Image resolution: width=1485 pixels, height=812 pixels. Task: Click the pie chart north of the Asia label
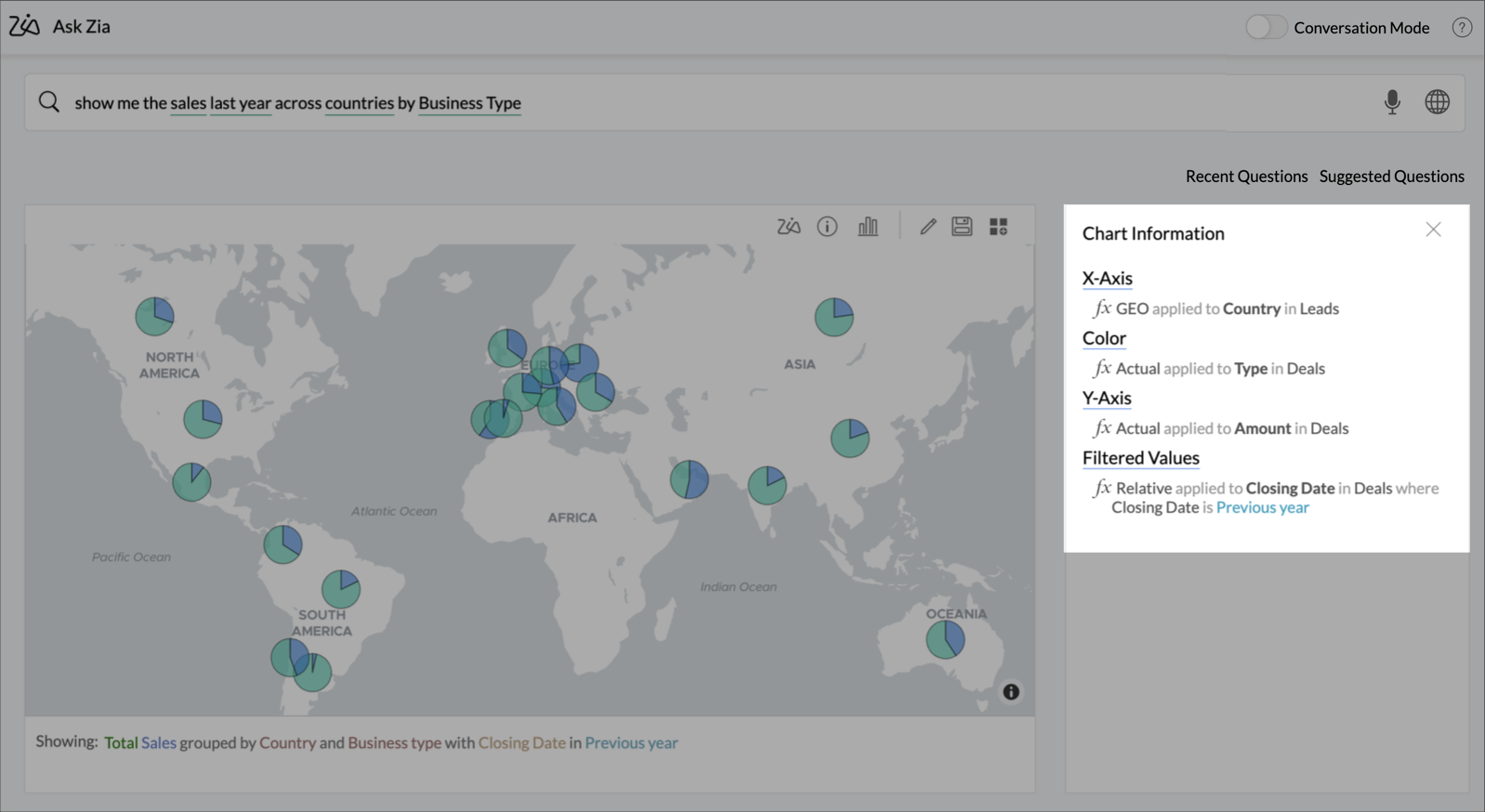(834, 317)
